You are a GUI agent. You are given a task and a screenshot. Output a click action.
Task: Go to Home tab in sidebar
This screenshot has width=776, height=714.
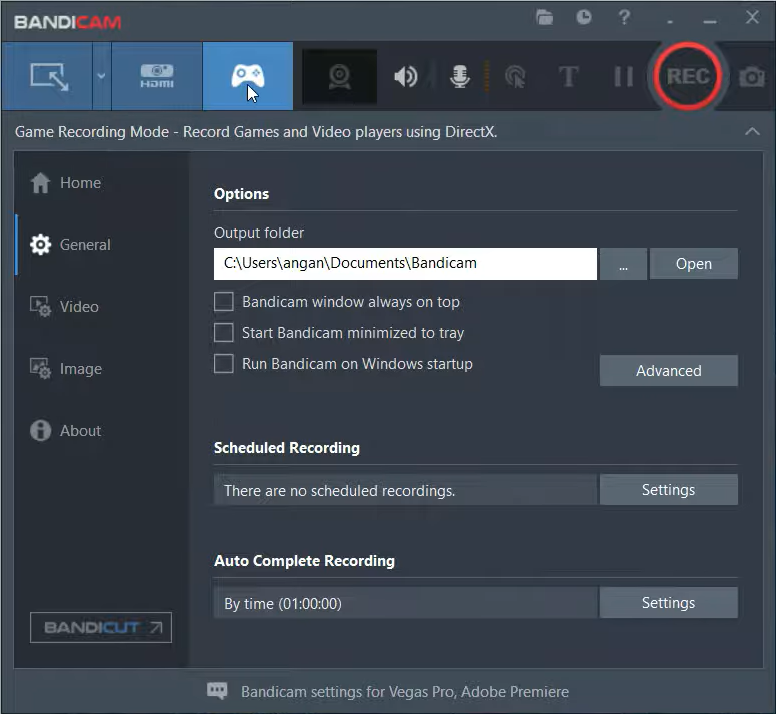click(66, 183)
